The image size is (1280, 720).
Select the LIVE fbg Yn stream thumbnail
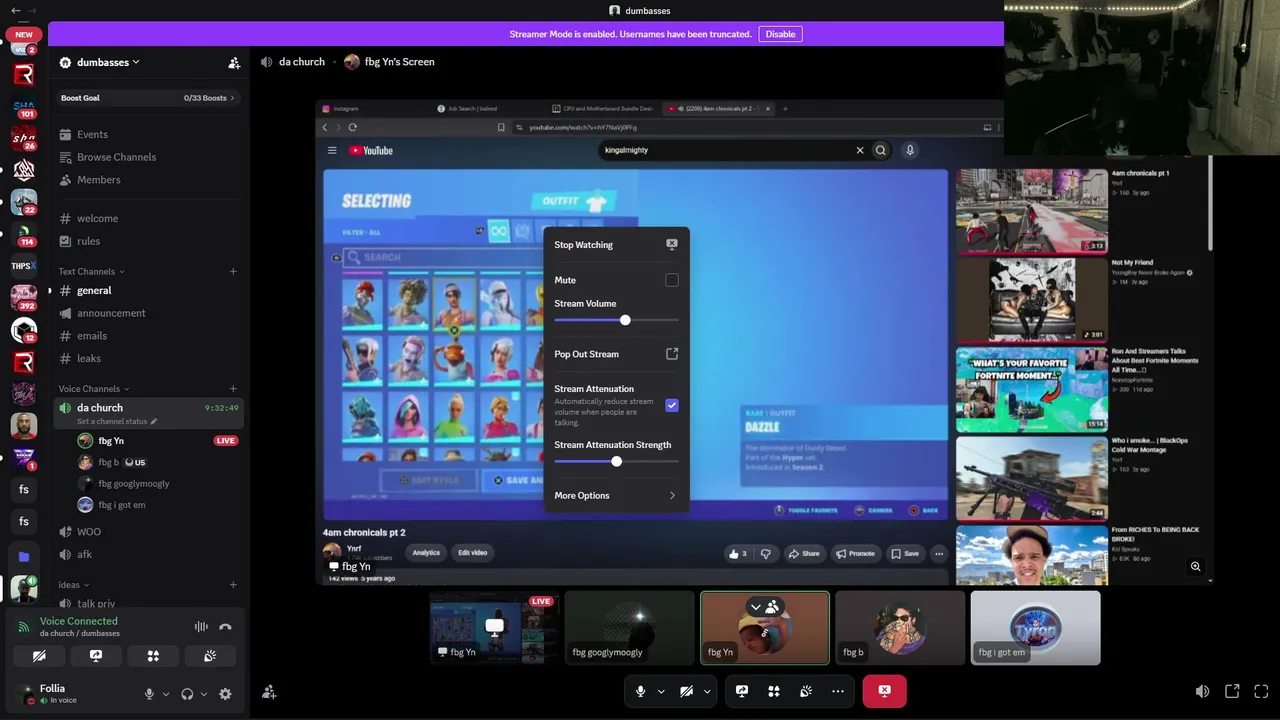[x=494, y=628]
